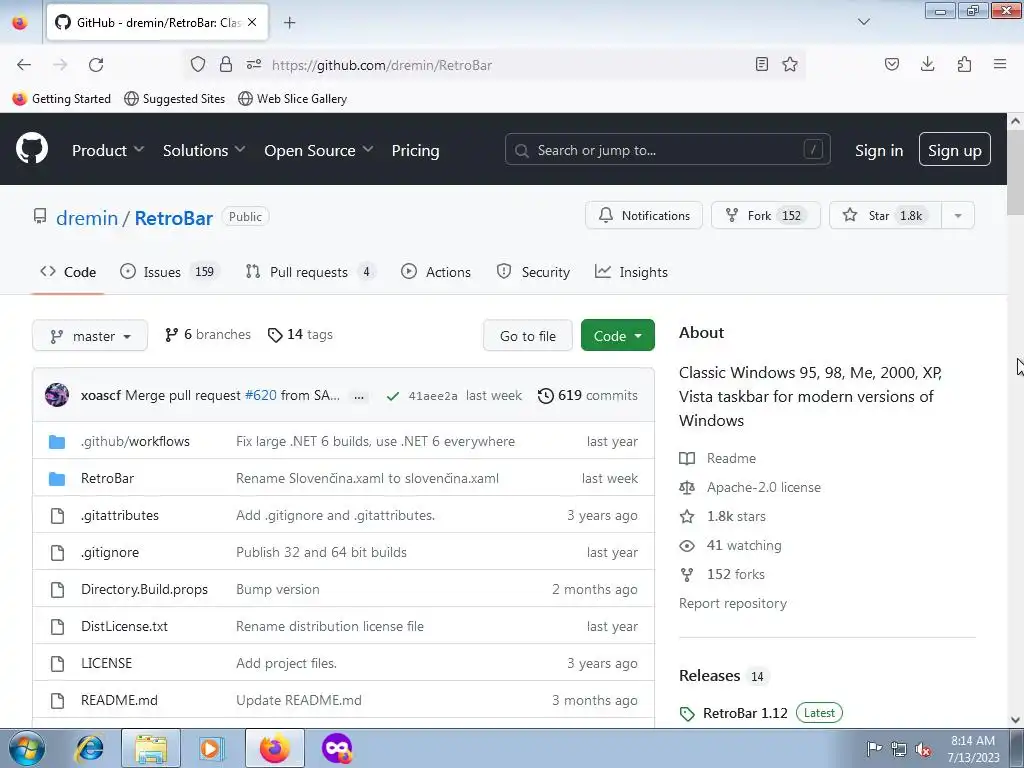1024x768 pixels.
Task: Click the RetroBar 1.12 release tag icon
Action: [x=687, y=714]
